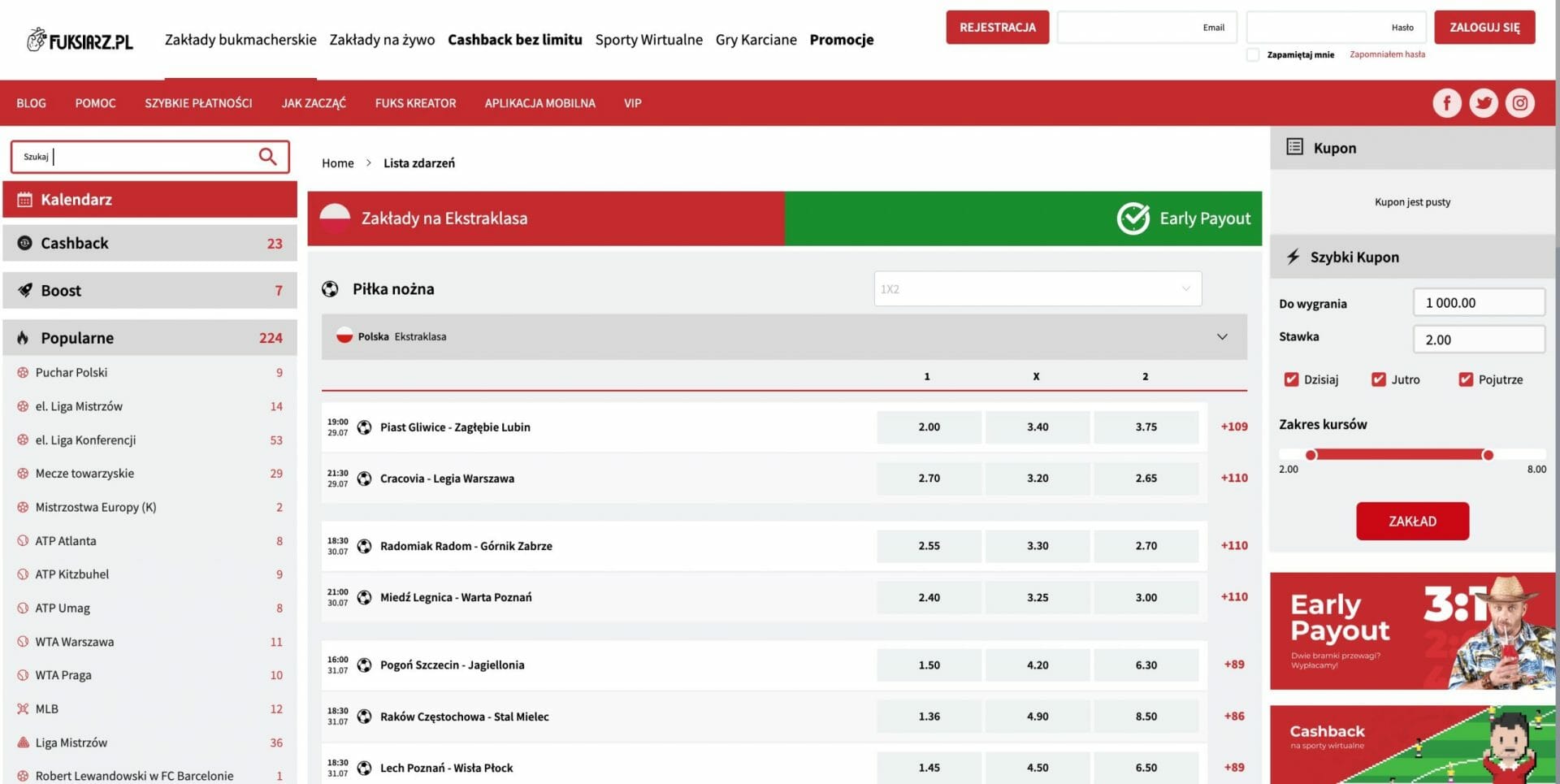Click ball icon for Piast Gliwice match

click(x=365, y=427)
